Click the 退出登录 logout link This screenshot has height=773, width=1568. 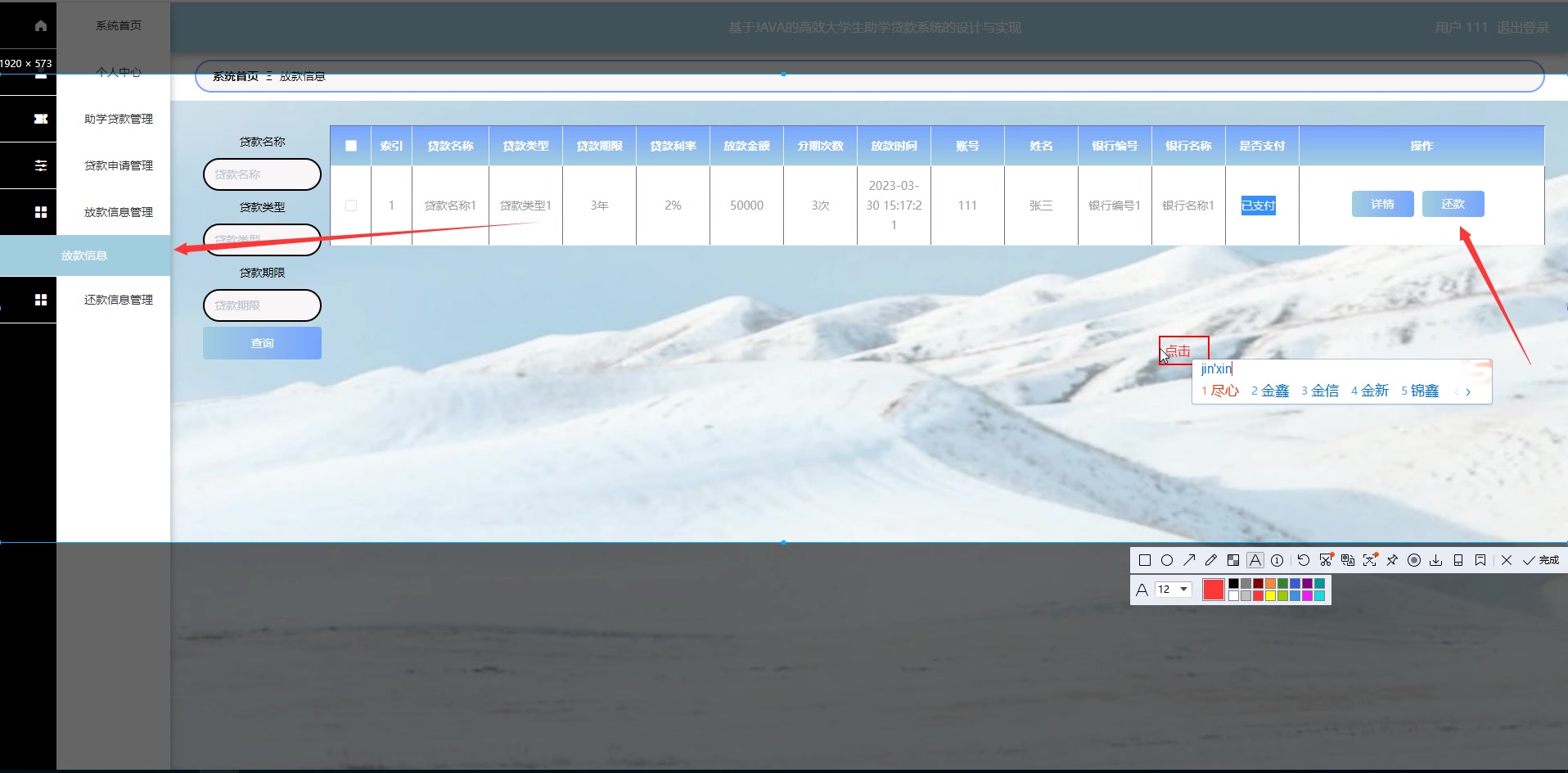[x=1522, y=28]
